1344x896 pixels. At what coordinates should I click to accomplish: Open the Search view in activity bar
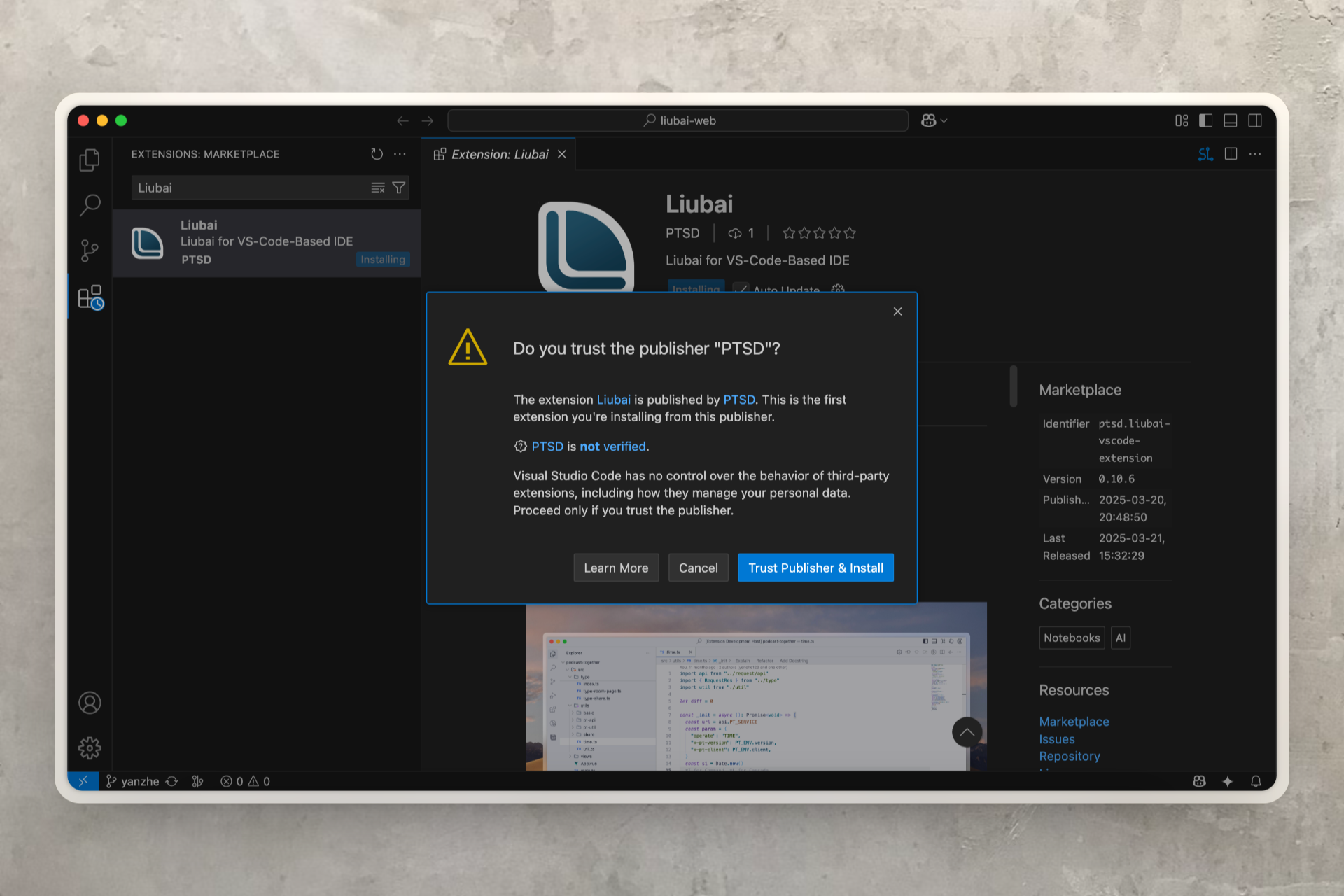point(90,205)
